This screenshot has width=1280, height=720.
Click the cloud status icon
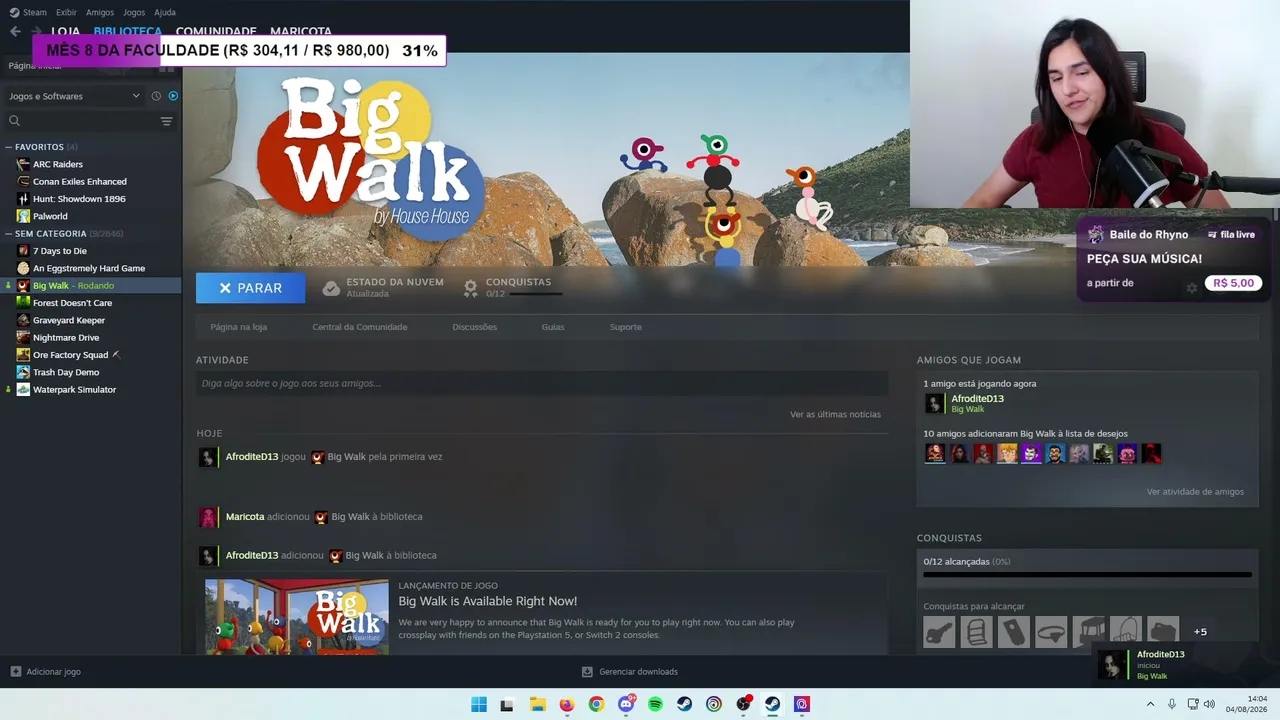(x=331, y=288)
